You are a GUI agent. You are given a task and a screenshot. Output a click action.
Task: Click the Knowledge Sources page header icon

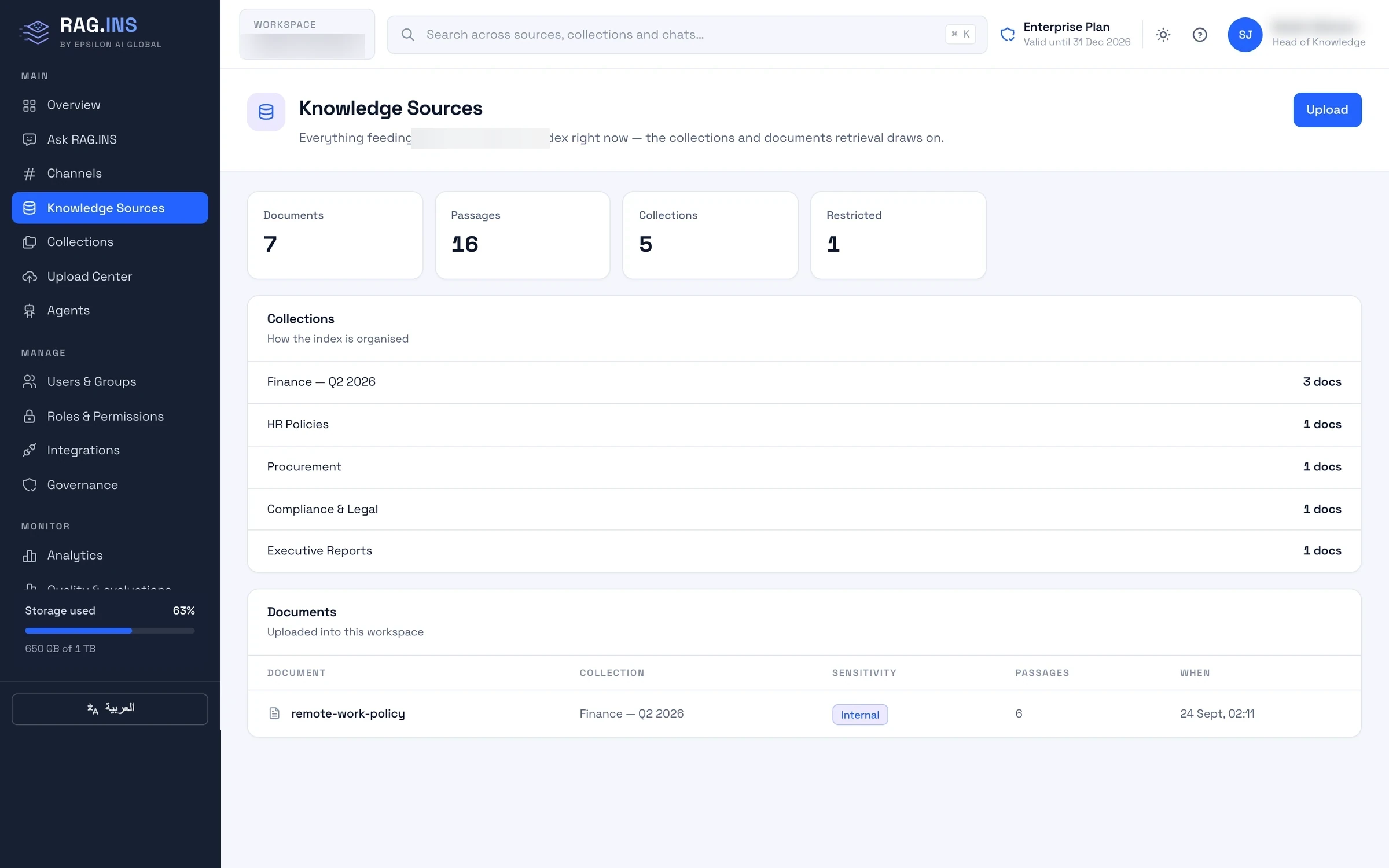266,112
